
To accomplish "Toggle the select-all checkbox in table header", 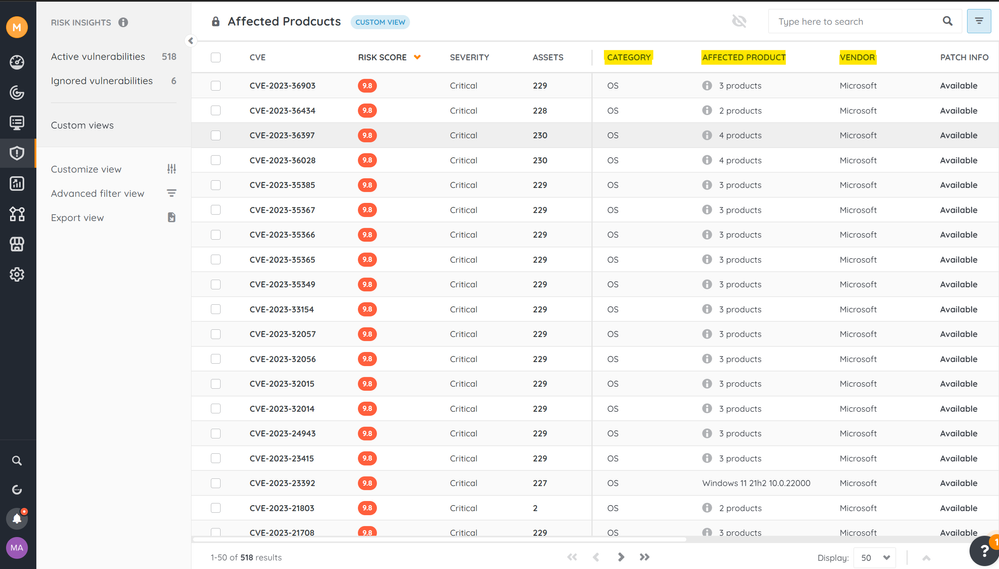I will 216,58.
